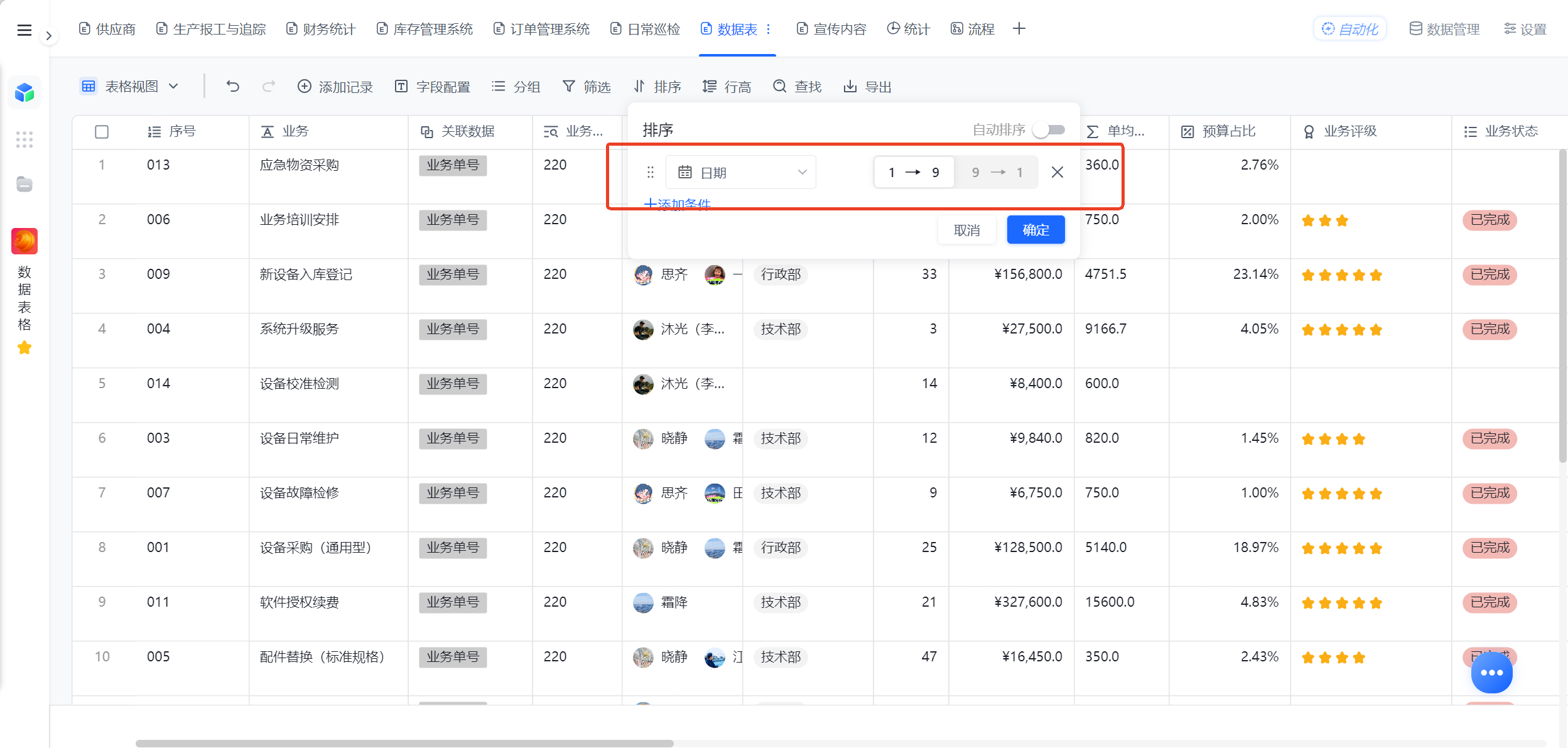Screen dimensions: 1568x748
Task: Toggle the select-all header checkbox
Action: [x=102, y=131]
